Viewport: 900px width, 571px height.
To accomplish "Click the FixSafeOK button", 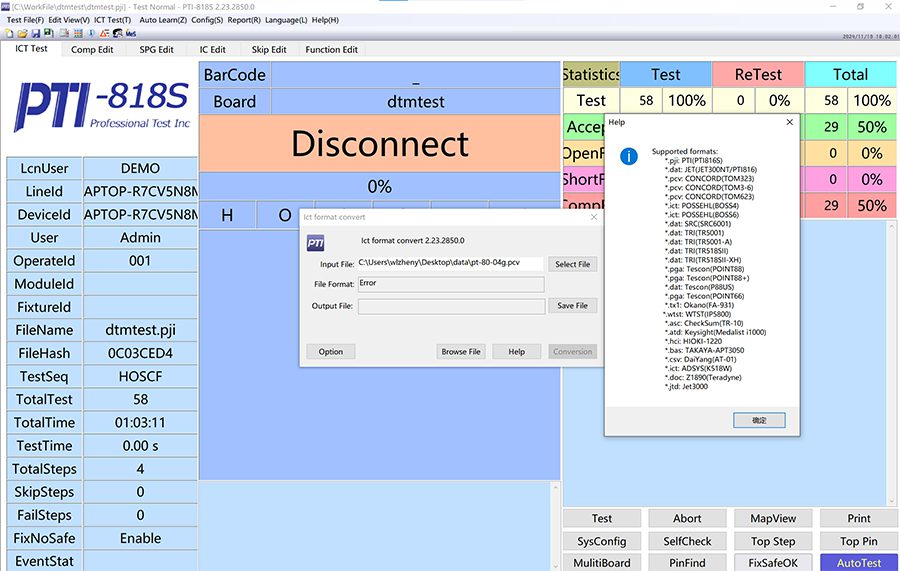I will click(773, 563).
